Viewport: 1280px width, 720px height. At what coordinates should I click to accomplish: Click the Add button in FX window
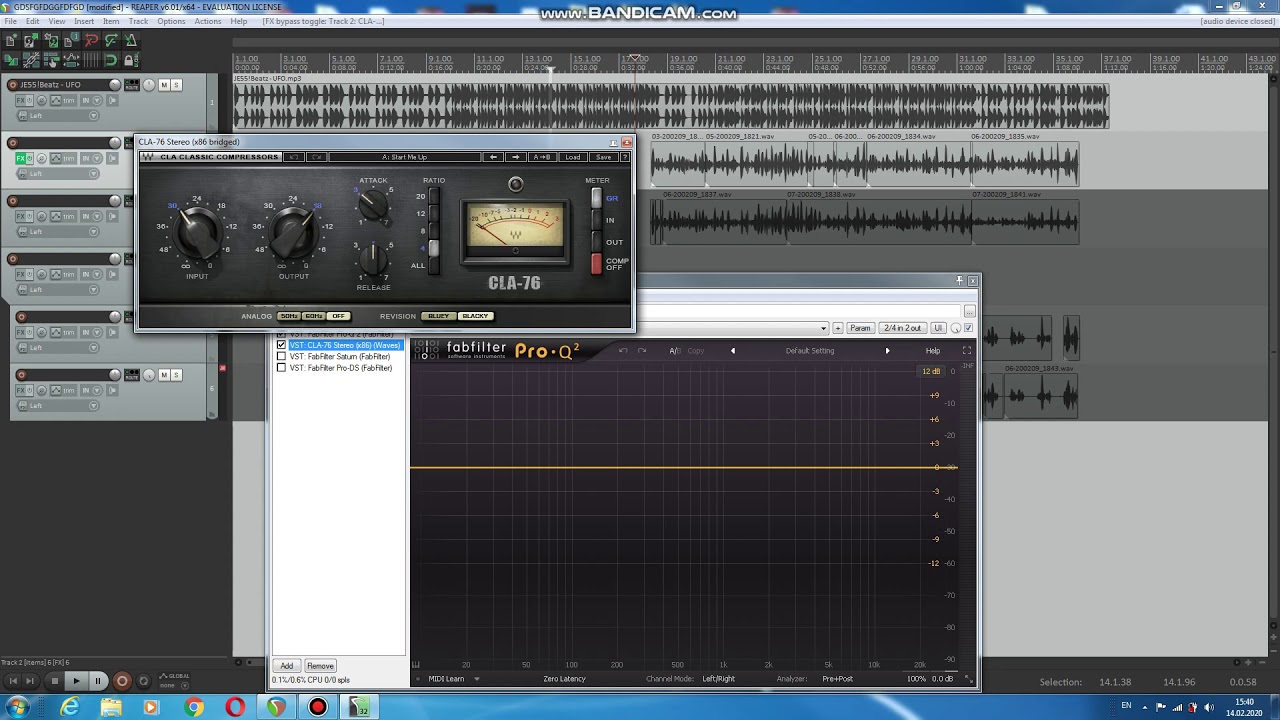point(287,666)
